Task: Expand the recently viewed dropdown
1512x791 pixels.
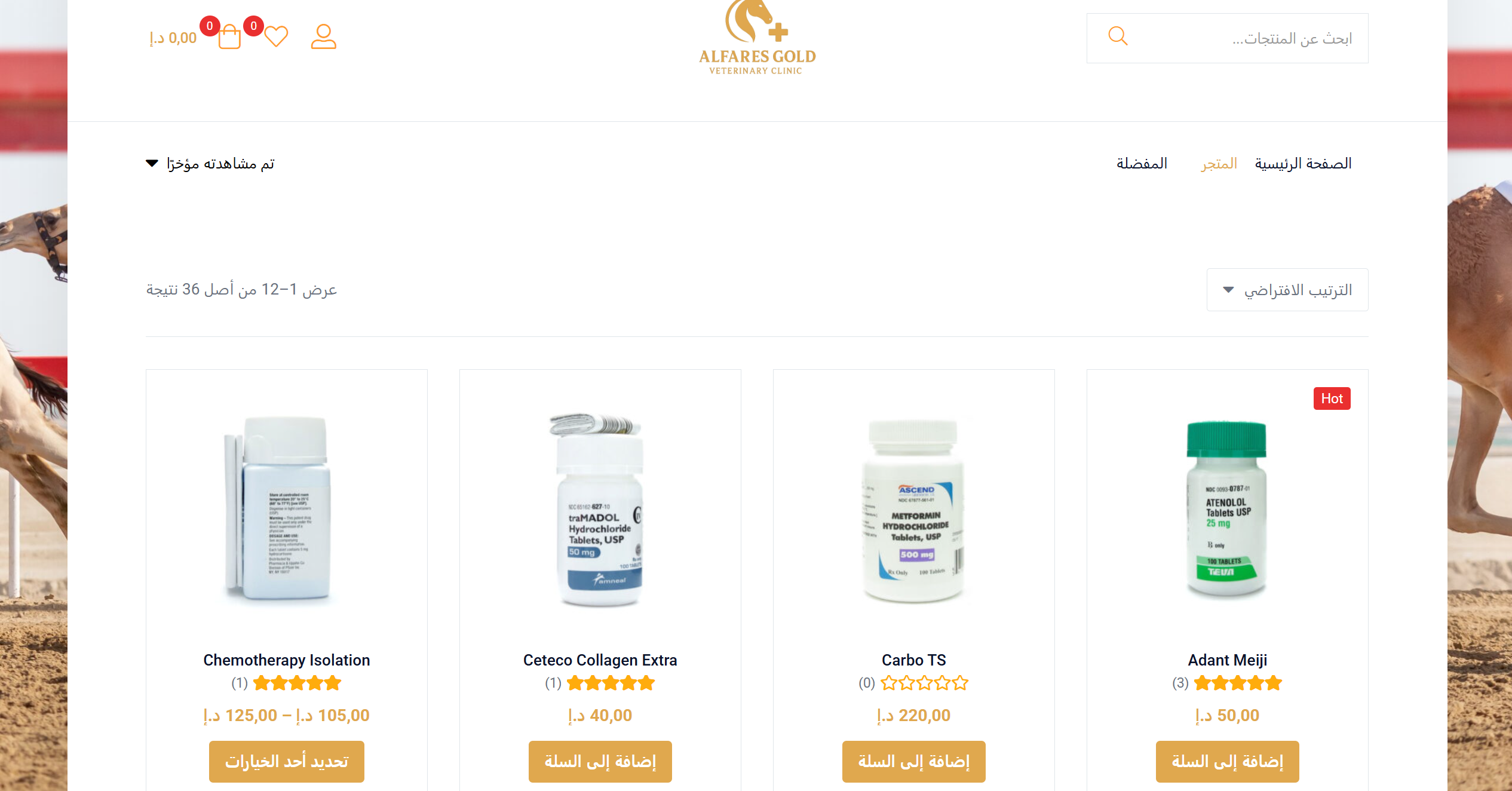Action: click(x=210, y=164)
